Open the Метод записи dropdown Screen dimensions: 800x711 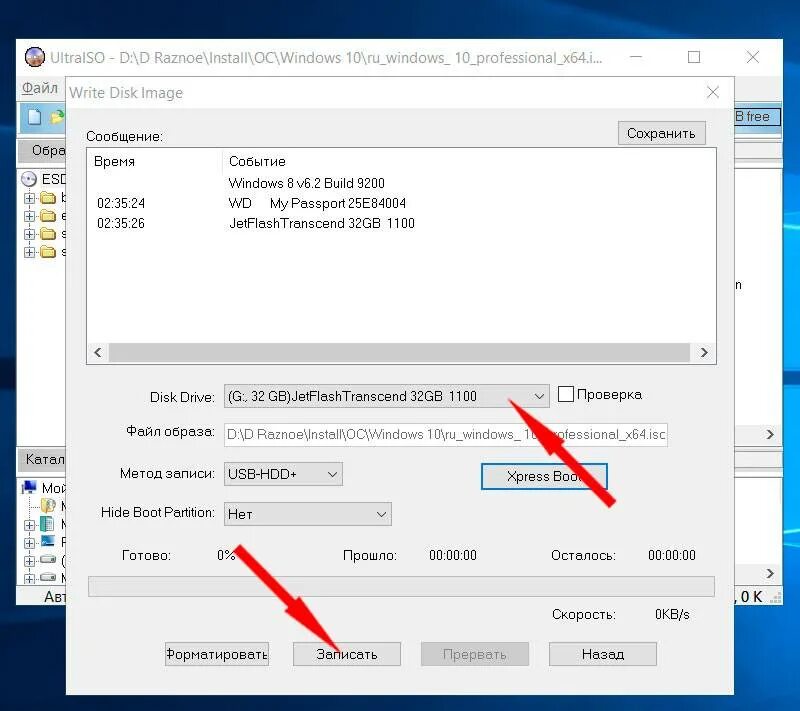point(283,474)
